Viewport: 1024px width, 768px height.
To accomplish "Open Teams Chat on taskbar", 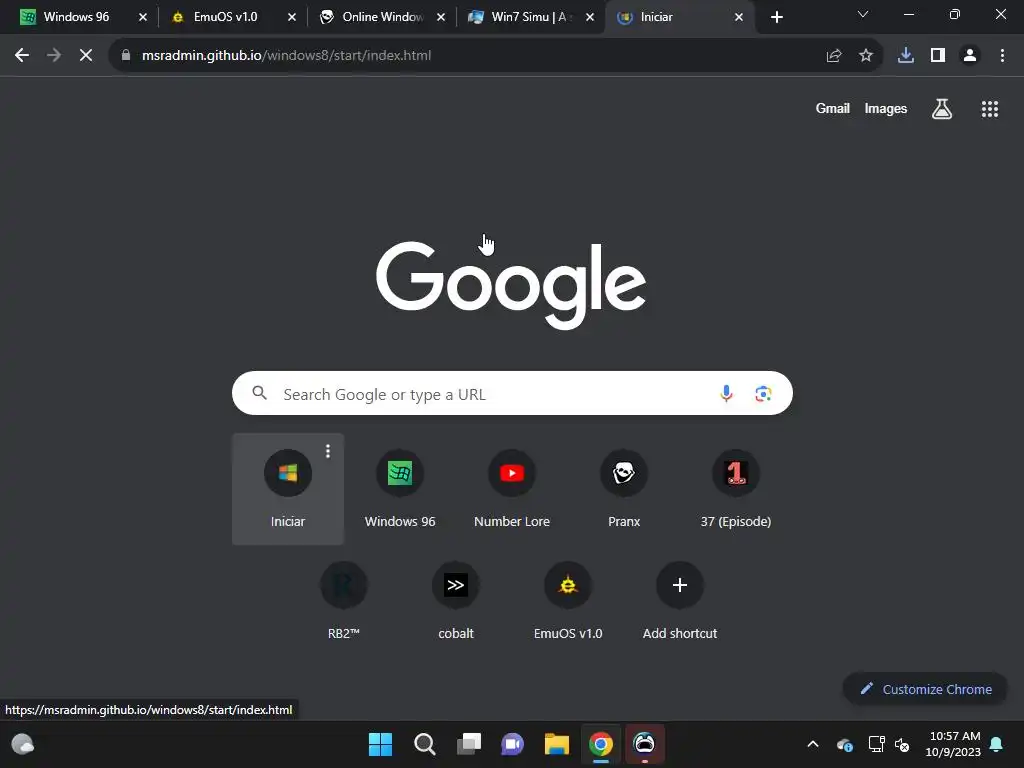I will click(513, 744).
